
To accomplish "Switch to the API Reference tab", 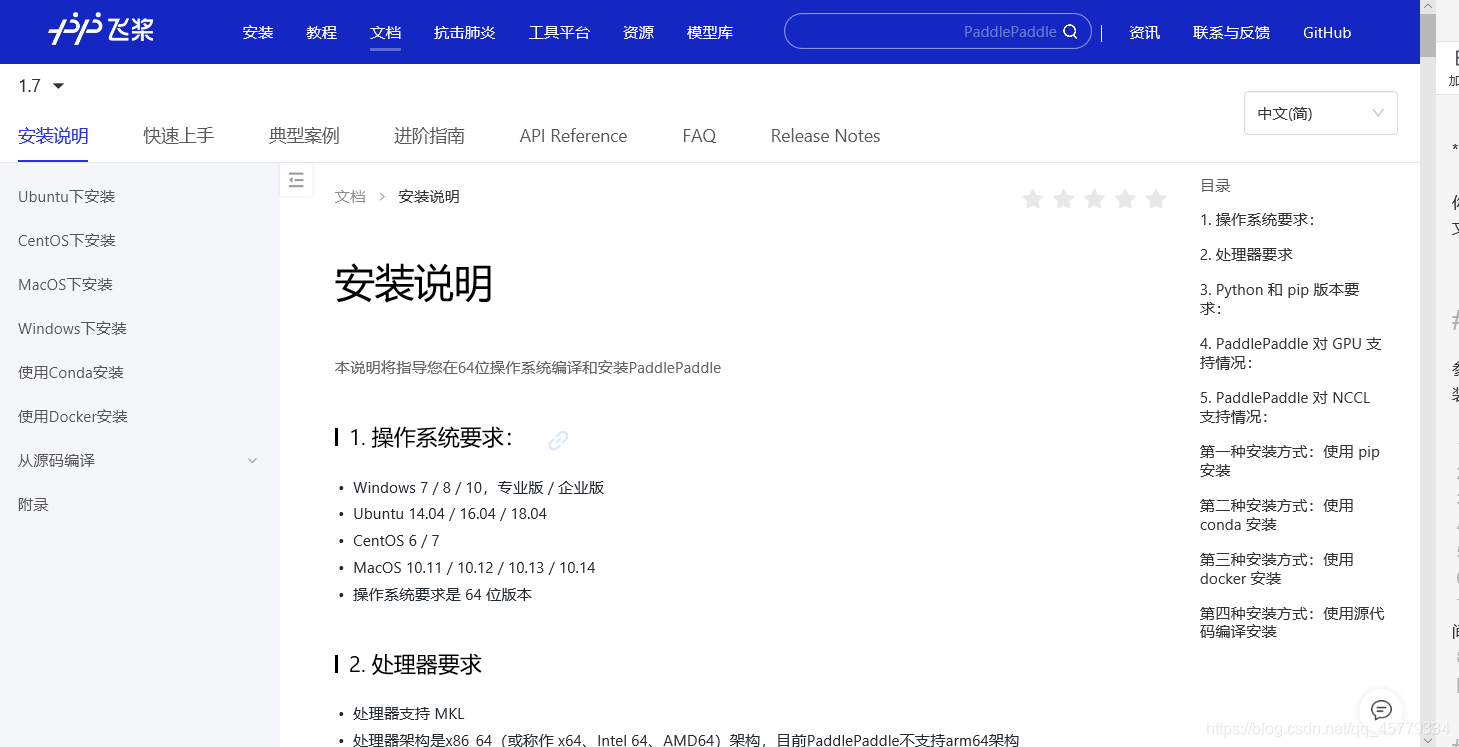I will [x=573, y=135].
